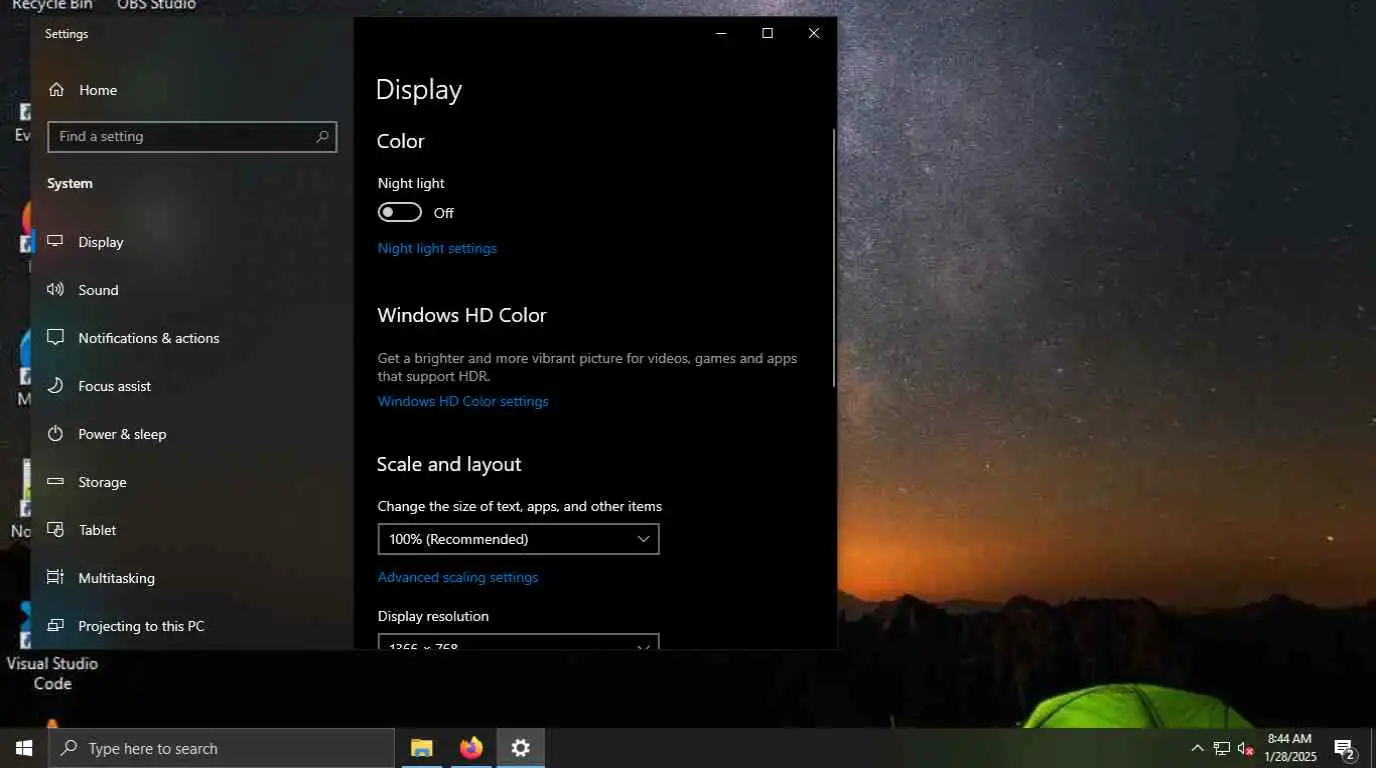Screen dimensions: 1376x768
Task: Open Night light settings link
Action: (x=437, y=248)
